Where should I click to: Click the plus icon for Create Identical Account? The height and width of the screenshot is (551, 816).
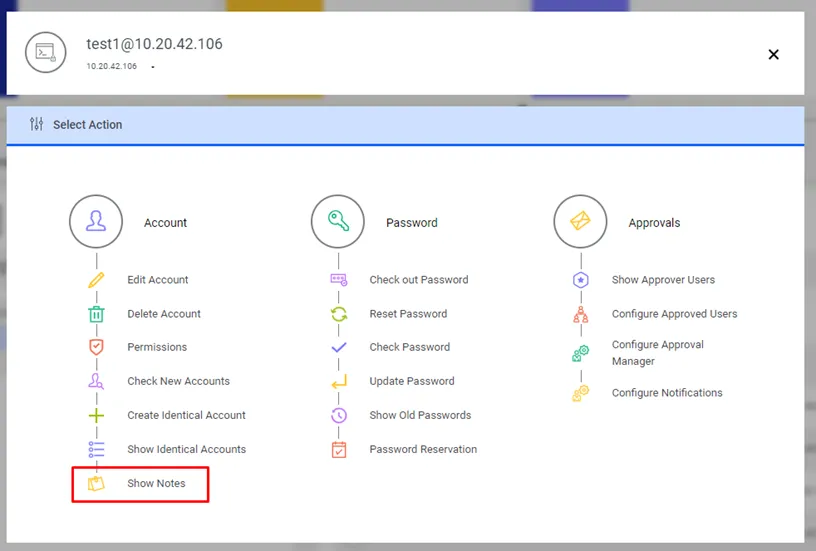click(96, 415)
